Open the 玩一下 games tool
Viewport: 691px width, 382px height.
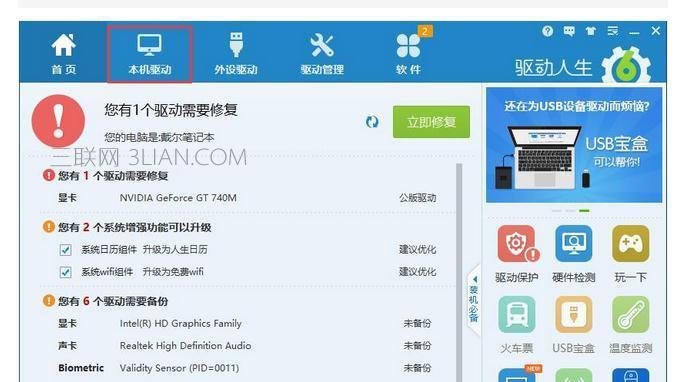(x=630, y=254)
